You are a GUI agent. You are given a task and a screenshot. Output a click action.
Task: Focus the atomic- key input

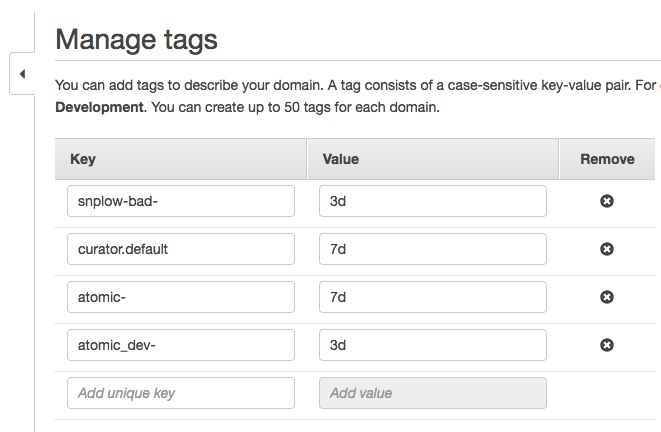tap(181, 297)
